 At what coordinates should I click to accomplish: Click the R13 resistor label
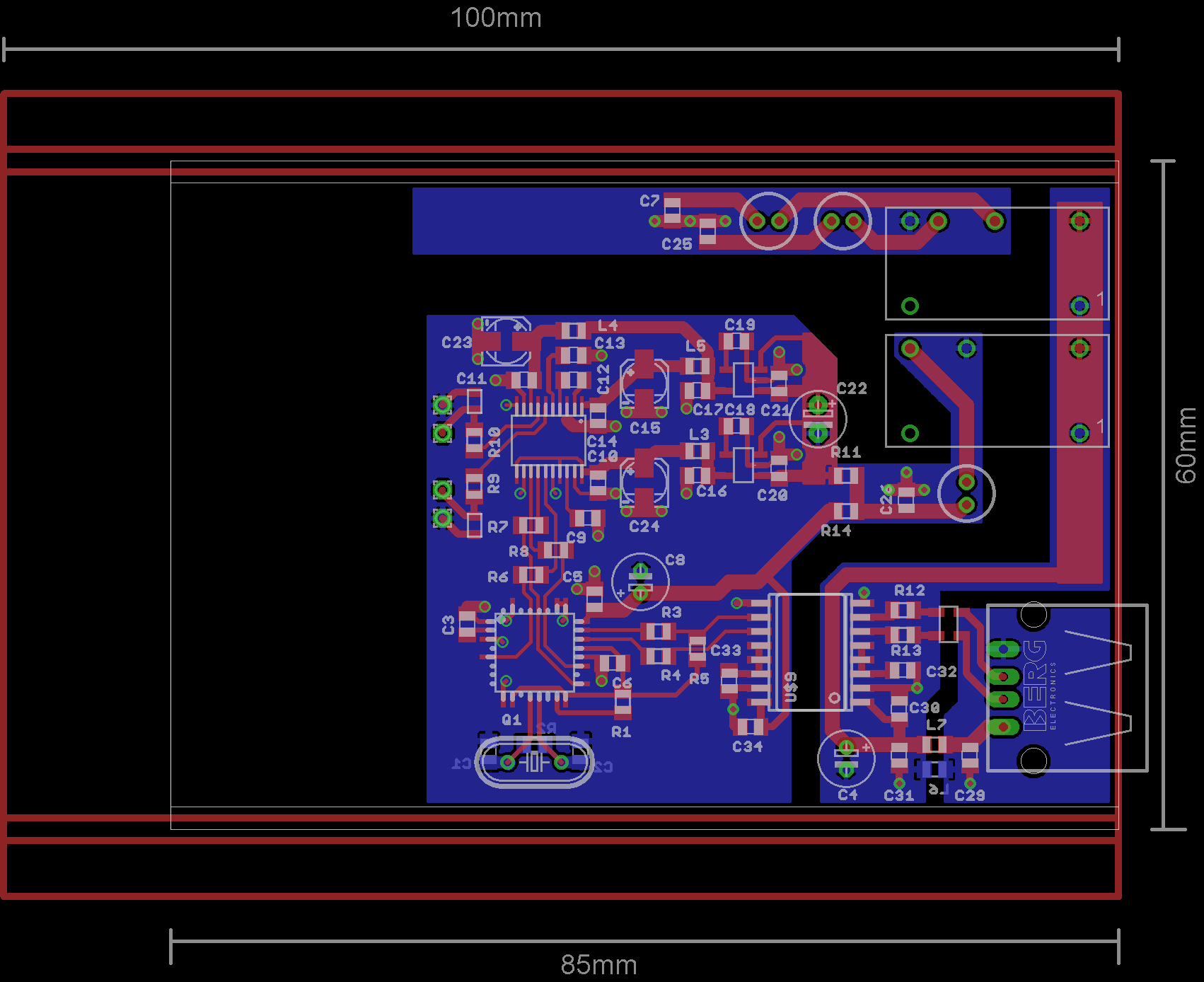pyautogui.click(x=906, y=650)
